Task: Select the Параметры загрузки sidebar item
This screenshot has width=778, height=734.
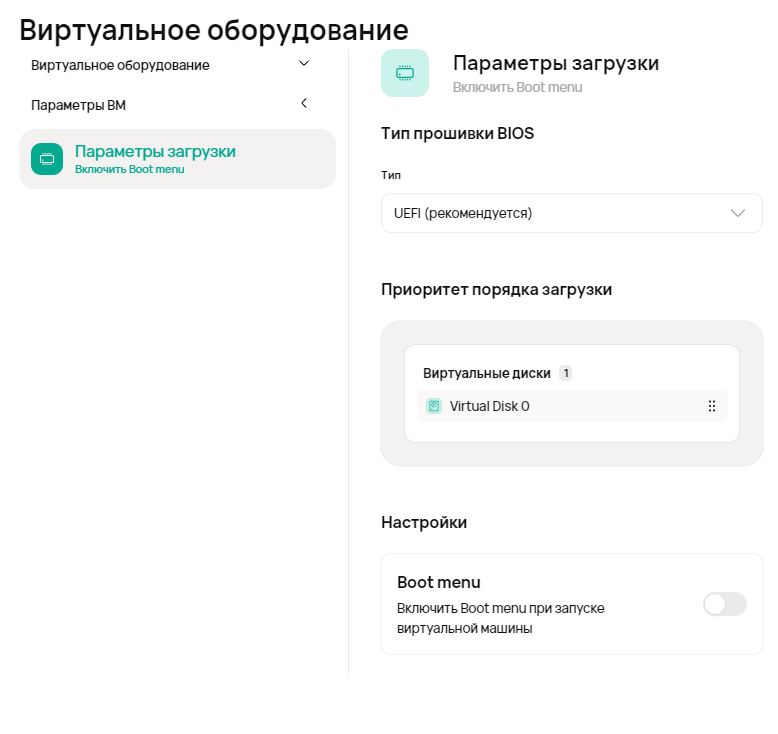Action: click(155, 151)
